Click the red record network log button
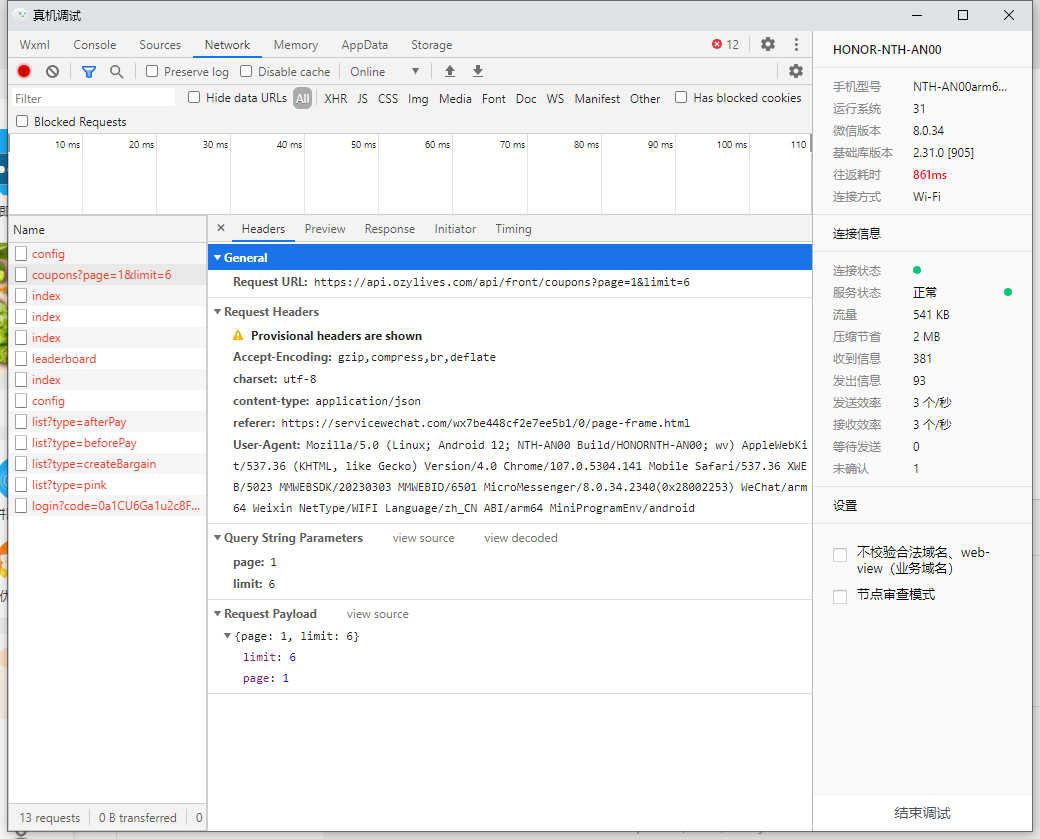 tap(24, 71)
